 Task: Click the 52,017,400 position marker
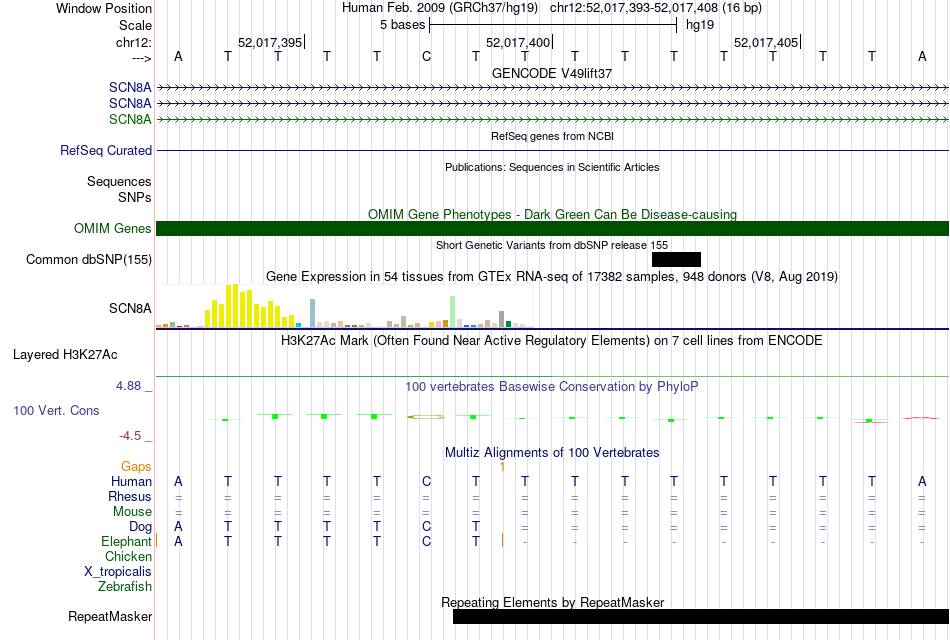coord(519,42)
